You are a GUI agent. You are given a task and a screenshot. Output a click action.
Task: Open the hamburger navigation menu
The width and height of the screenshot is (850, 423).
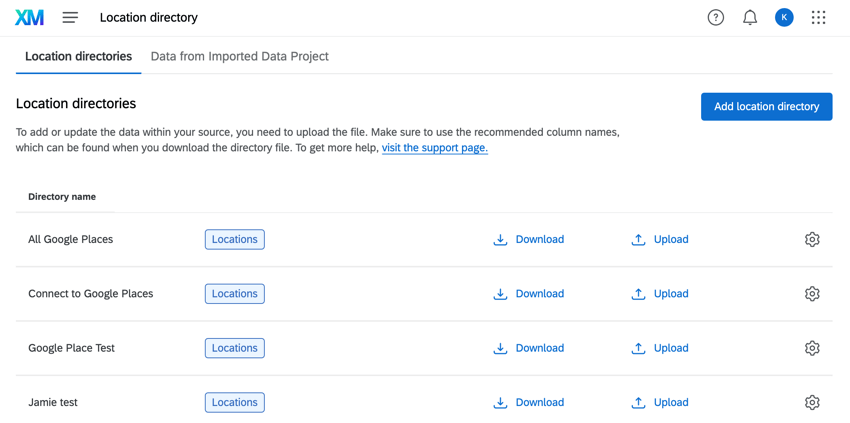click(x=70, y=18)
